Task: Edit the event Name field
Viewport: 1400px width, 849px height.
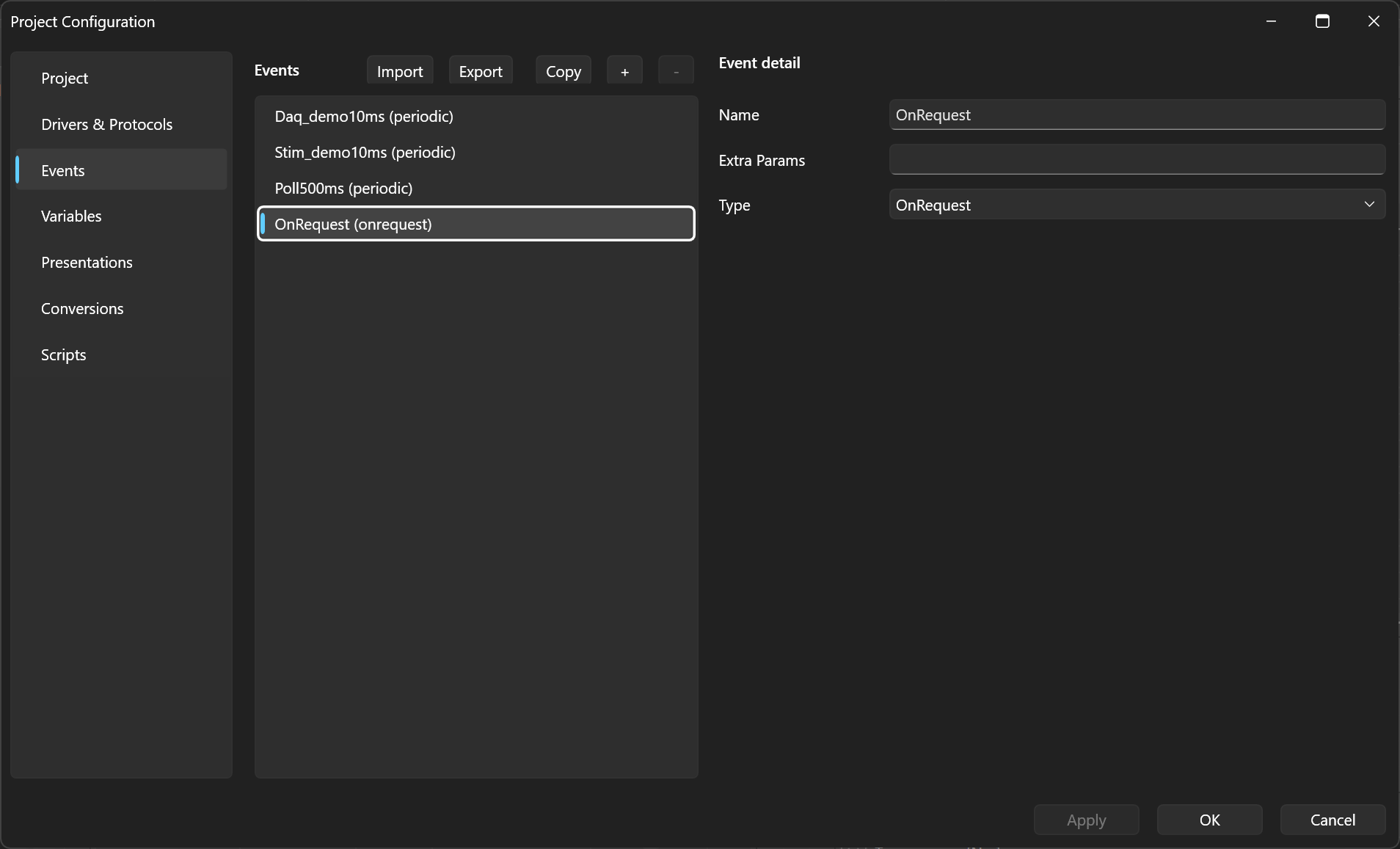Action: click(1137, 114)
